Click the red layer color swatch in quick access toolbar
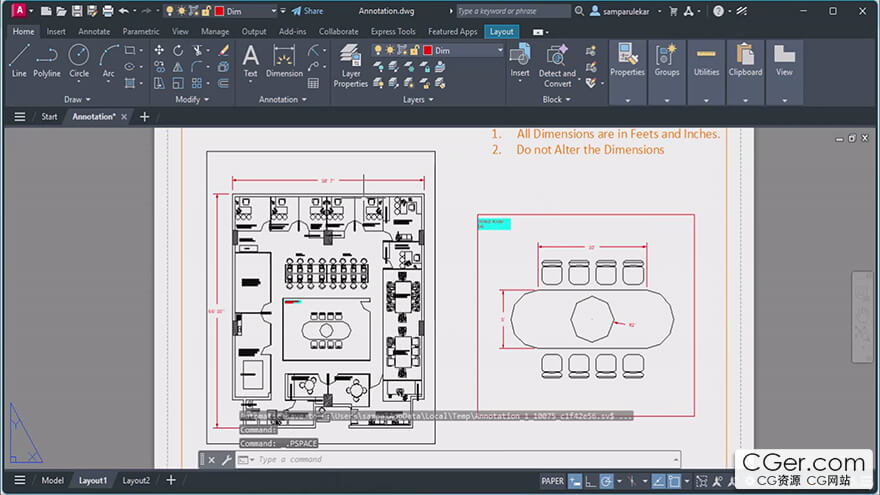The height and width of the screenshot is (495, 880). [219, 11]
